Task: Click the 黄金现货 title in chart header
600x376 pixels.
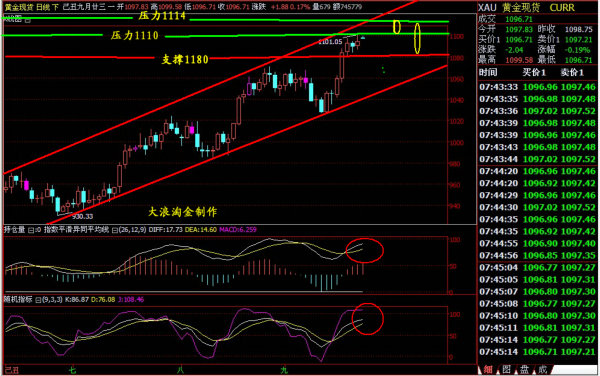Action: click(x=19, y=7)
